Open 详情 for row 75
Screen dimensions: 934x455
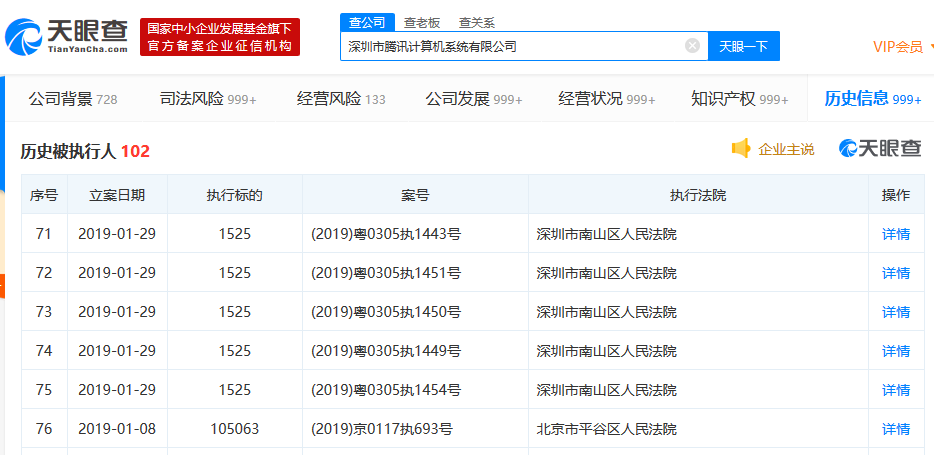click(896, 390)
